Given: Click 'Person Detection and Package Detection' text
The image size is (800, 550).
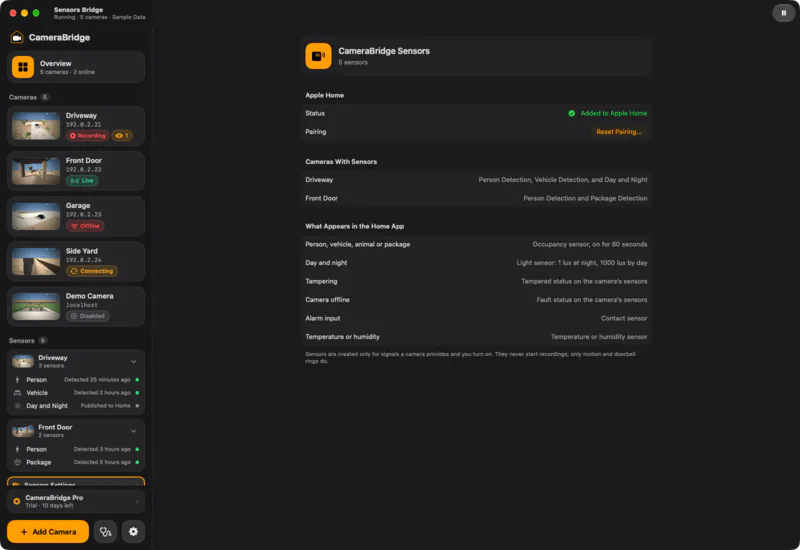Looking at the screenshot, I should click(585, 198).
